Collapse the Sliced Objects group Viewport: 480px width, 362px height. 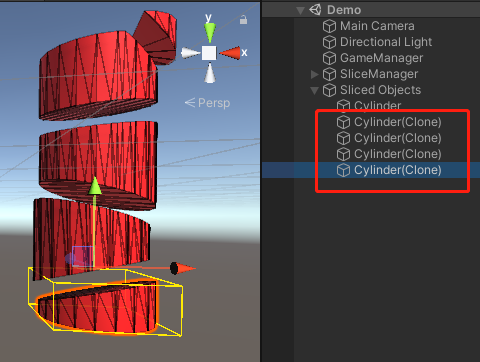tap(314, 90)
